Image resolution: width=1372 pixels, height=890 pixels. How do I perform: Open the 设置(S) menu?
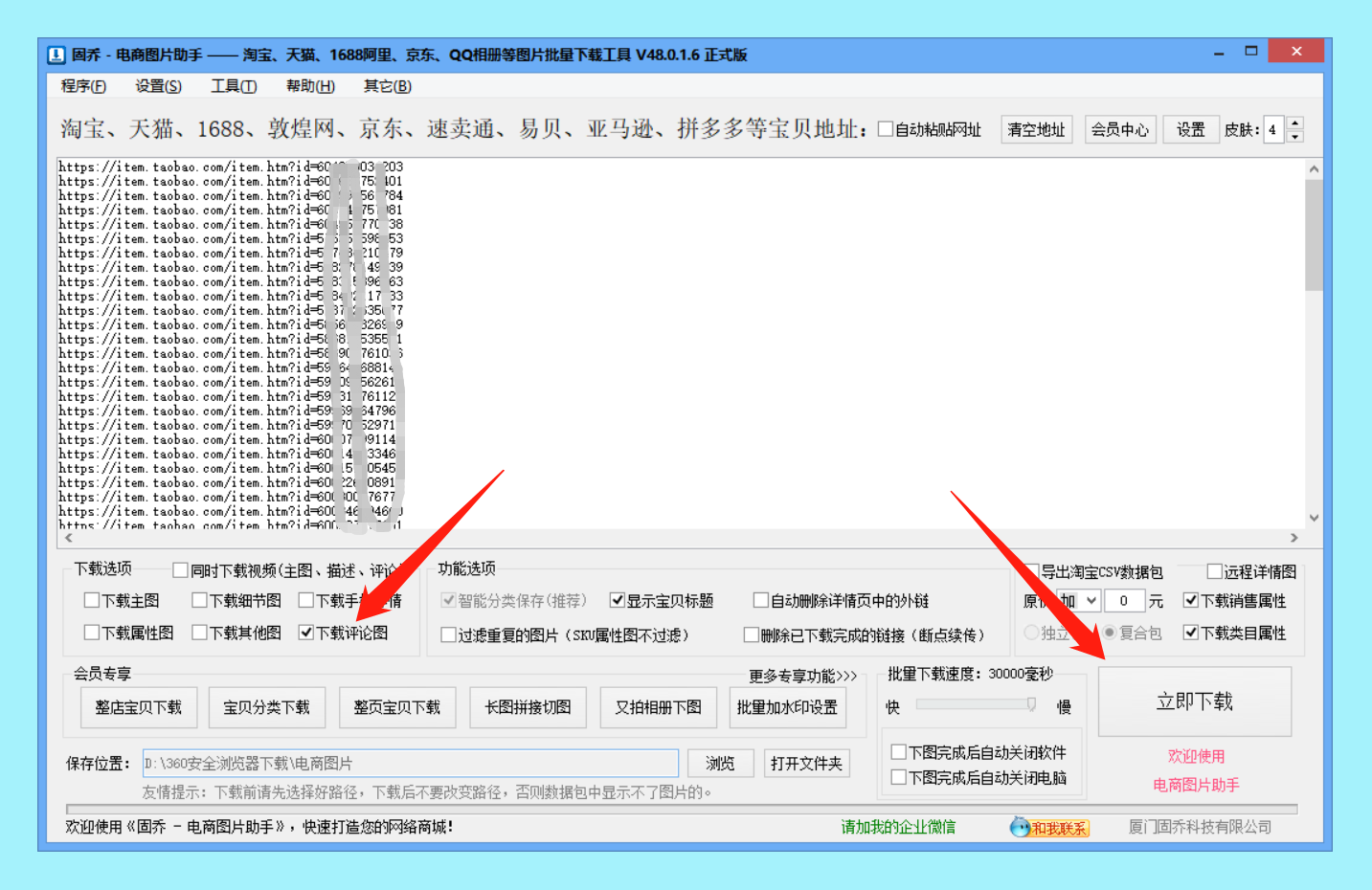158,86
